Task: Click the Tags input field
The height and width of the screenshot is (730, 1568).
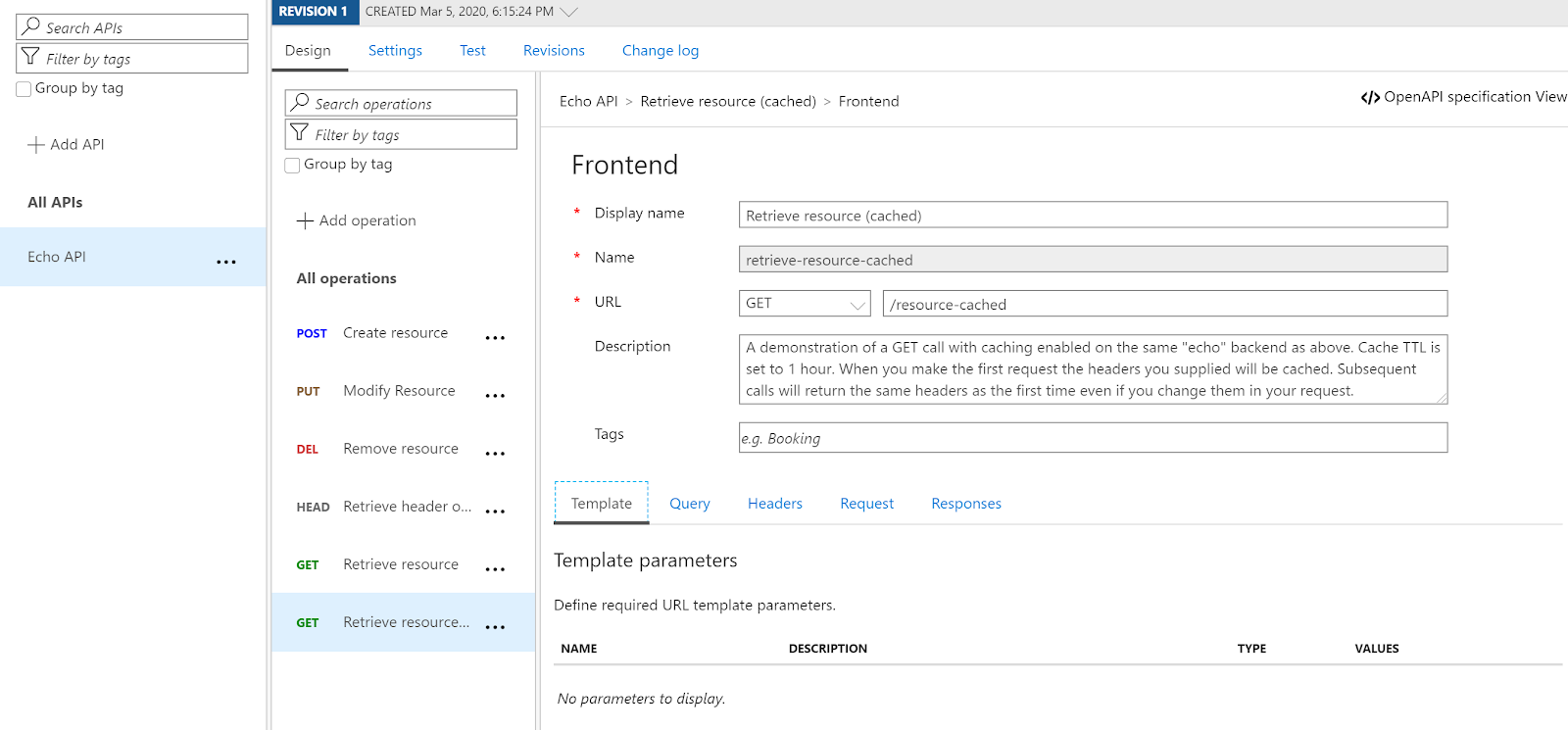Action: [x=1092, y=438]
